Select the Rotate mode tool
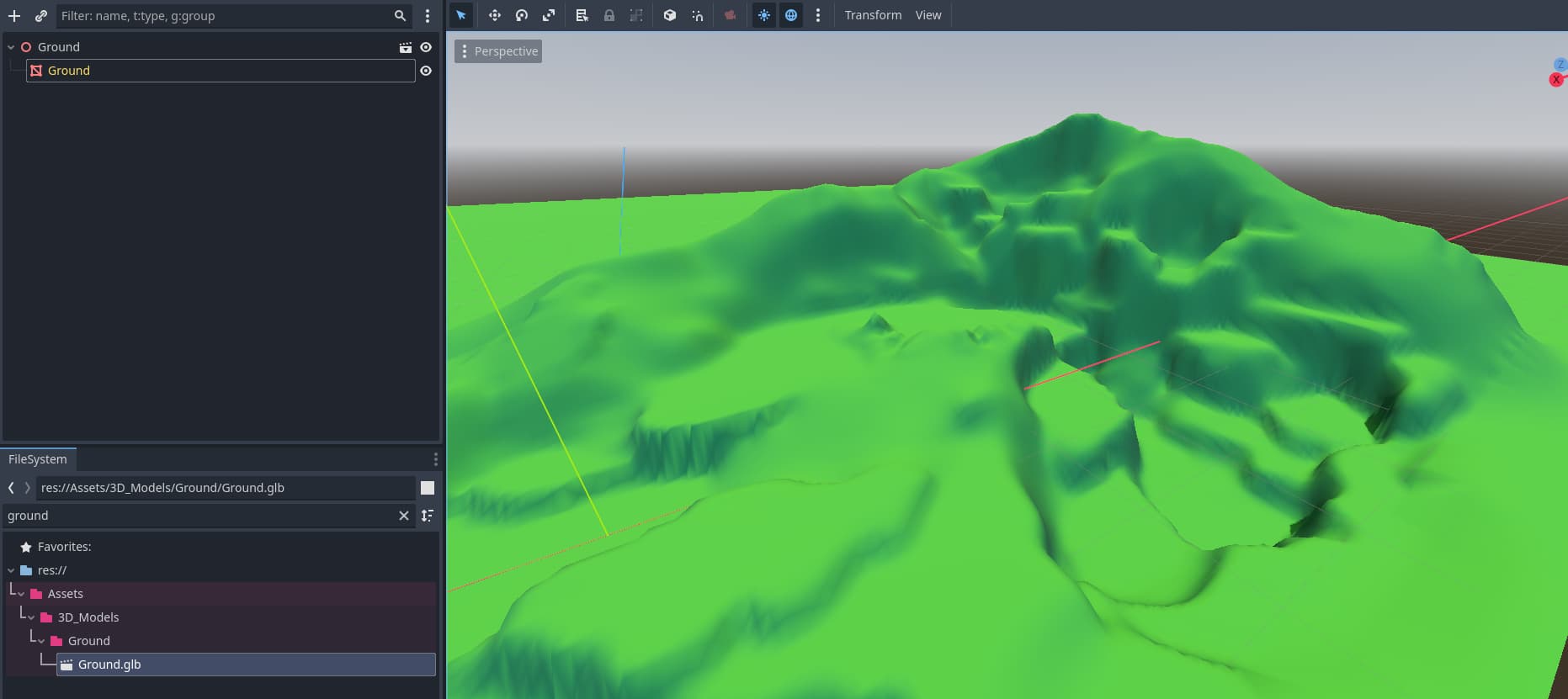This screenshot has width=1568, height=699. coord(522,15)
